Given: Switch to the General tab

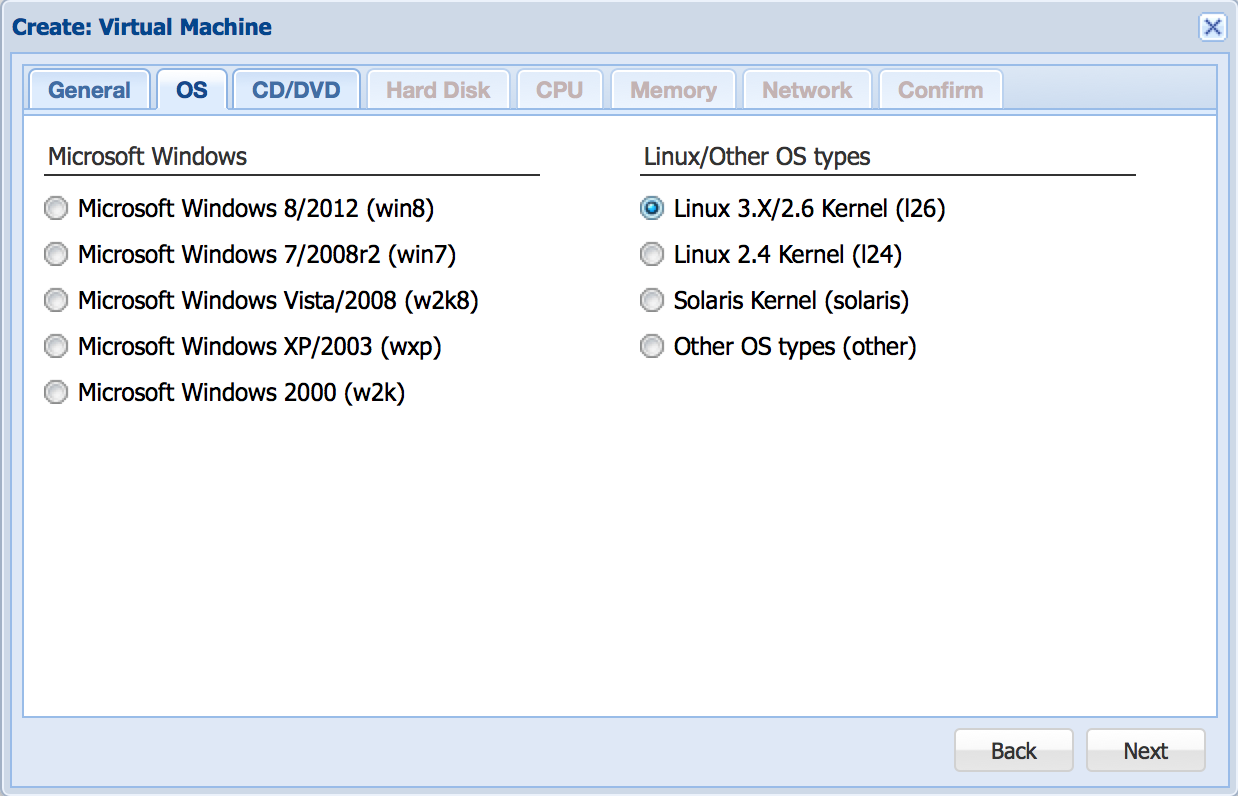Looking at the screenshot, I should tap(89, 90).
